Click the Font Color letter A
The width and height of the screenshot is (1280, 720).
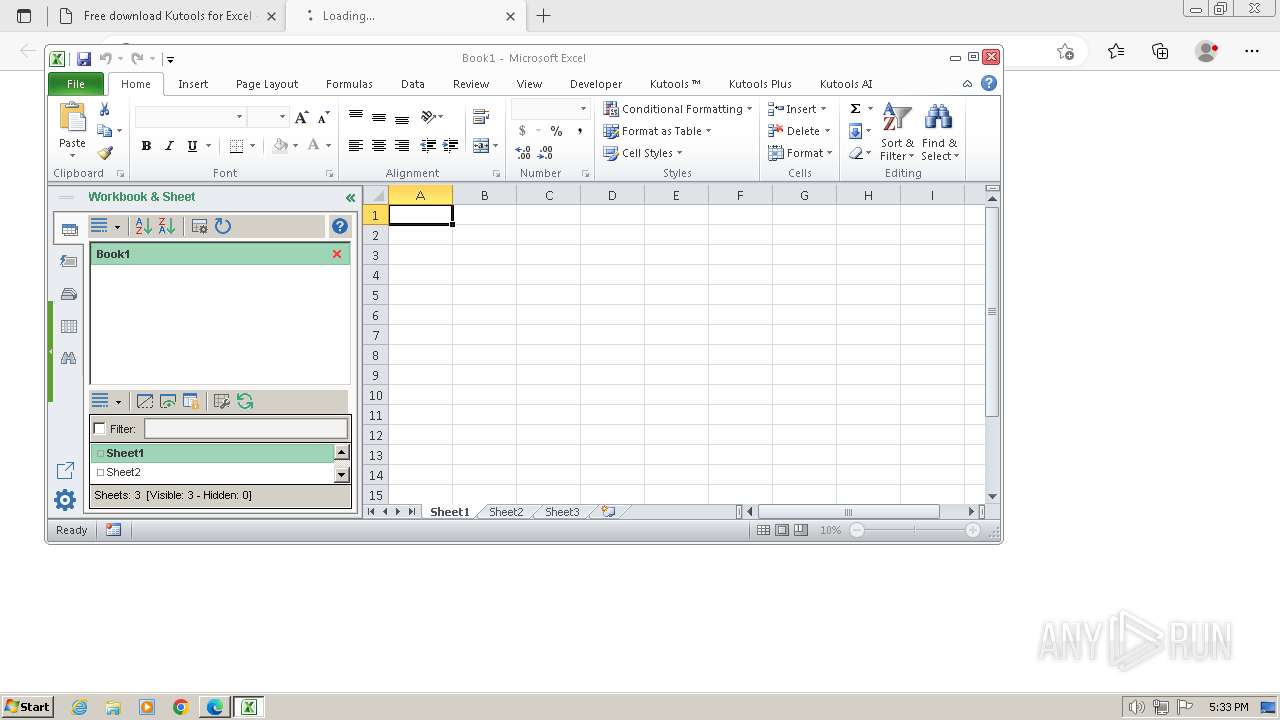313,146
